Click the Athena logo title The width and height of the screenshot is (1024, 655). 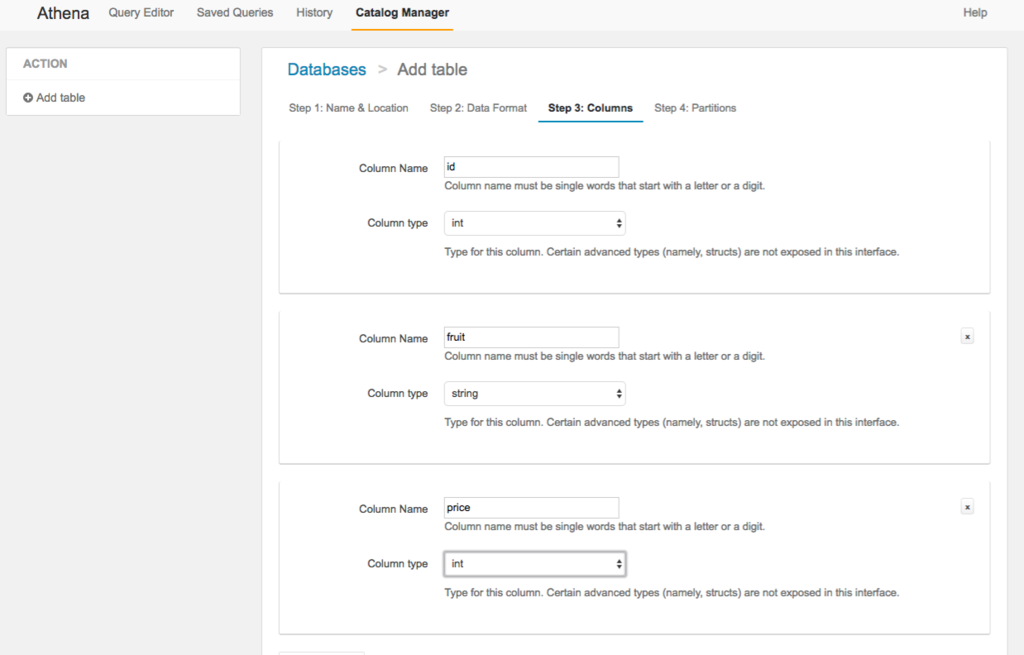pos(63,13)
